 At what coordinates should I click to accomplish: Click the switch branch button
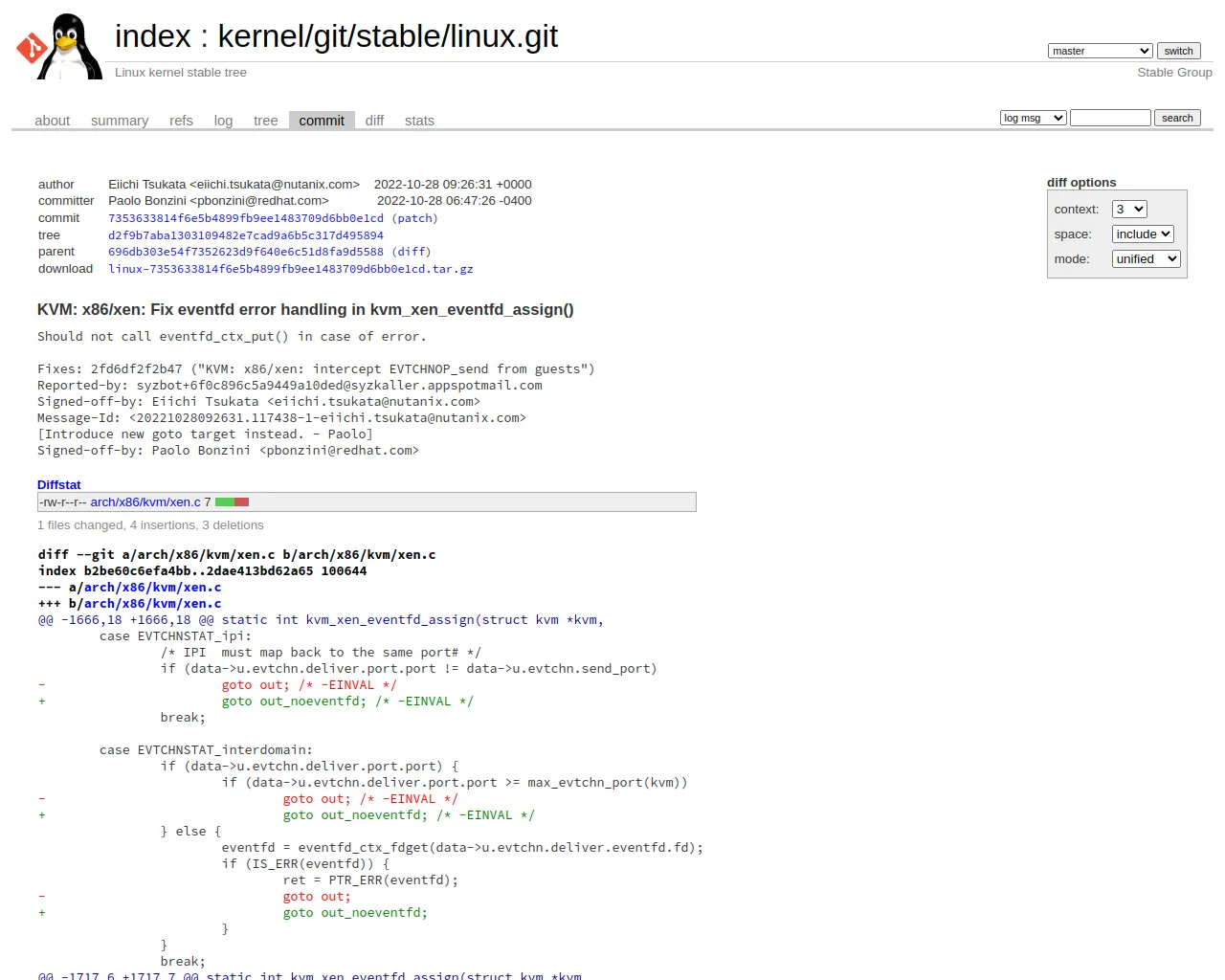(1178, 51)
